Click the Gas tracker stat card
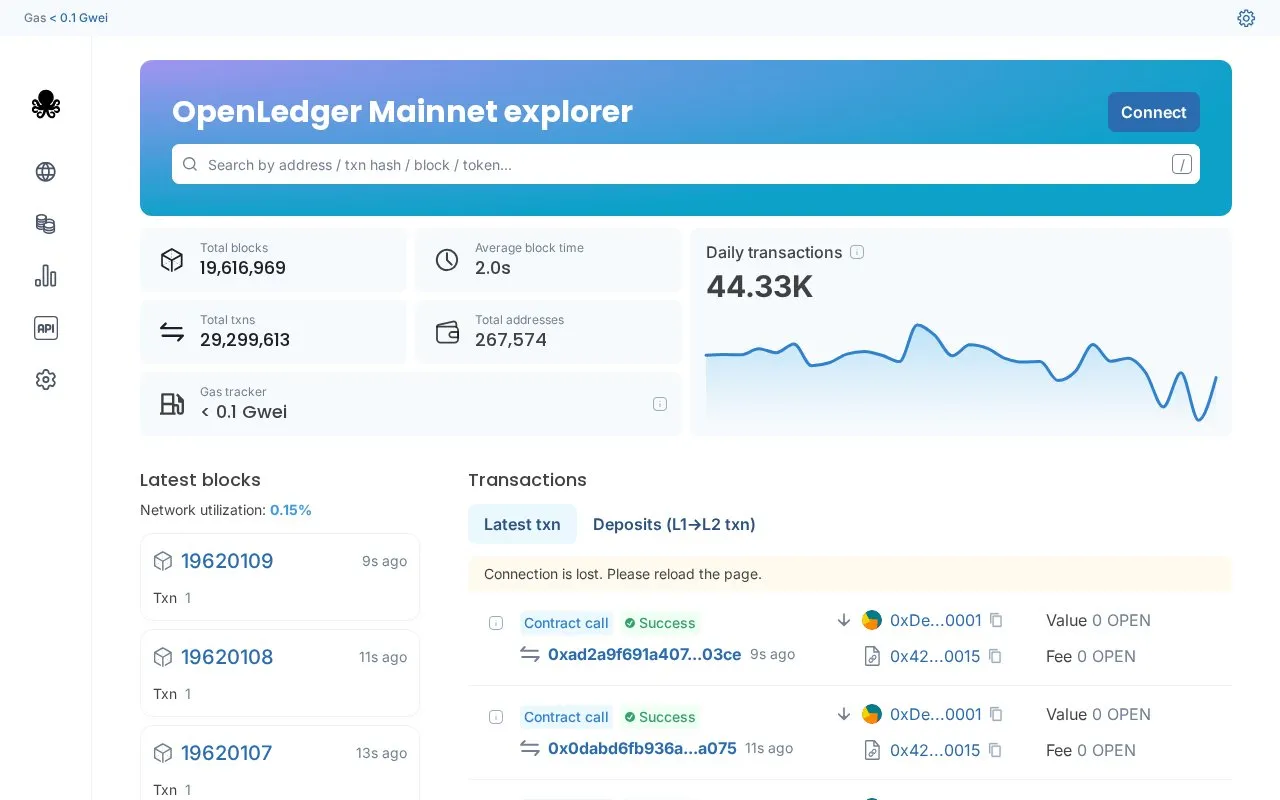Viewport: 1280px width, 800px height. pos(411,404)
